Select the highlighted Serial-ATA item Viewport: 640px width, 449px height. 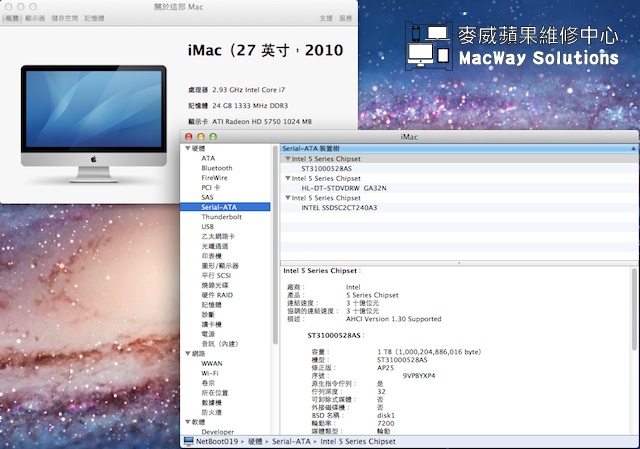[225, 207]
